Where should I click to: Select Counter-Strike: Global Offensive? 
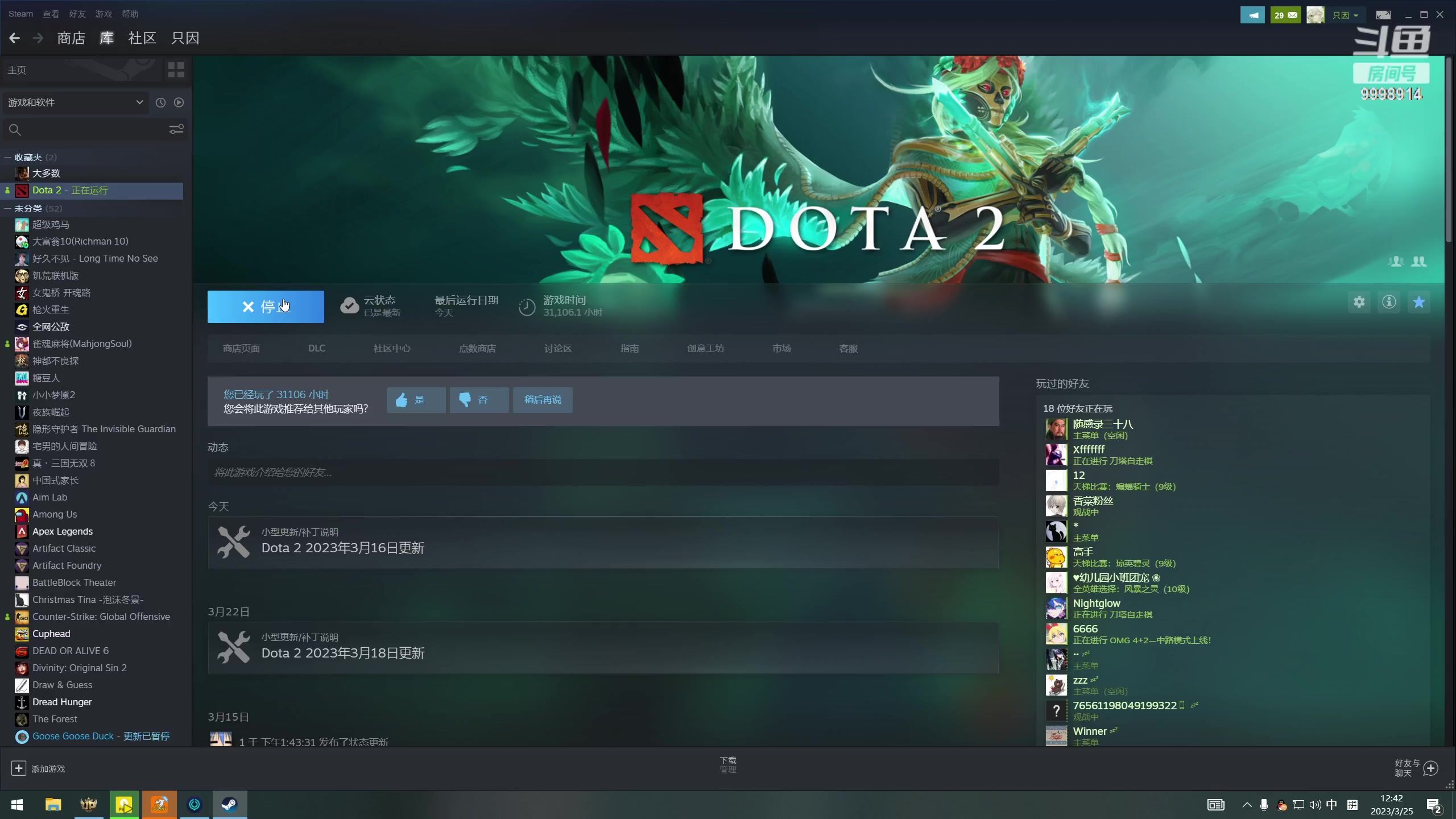pos(101,617)
